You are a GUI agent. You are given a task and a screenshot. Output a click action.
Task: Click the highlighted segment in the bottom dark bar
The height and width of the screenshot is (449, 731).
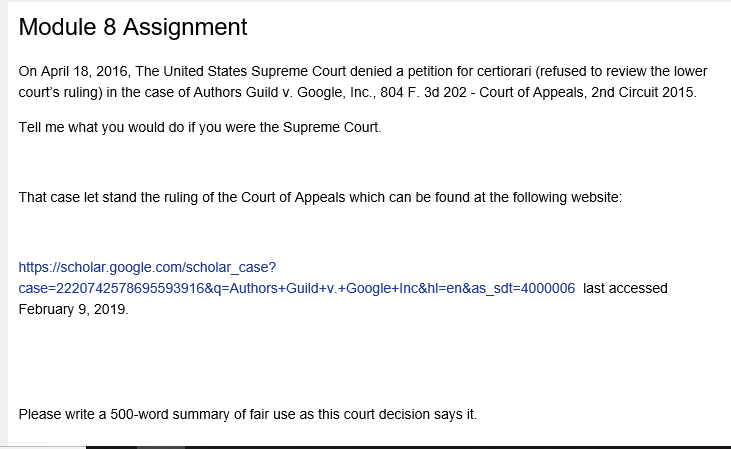(x=161, y=447)
